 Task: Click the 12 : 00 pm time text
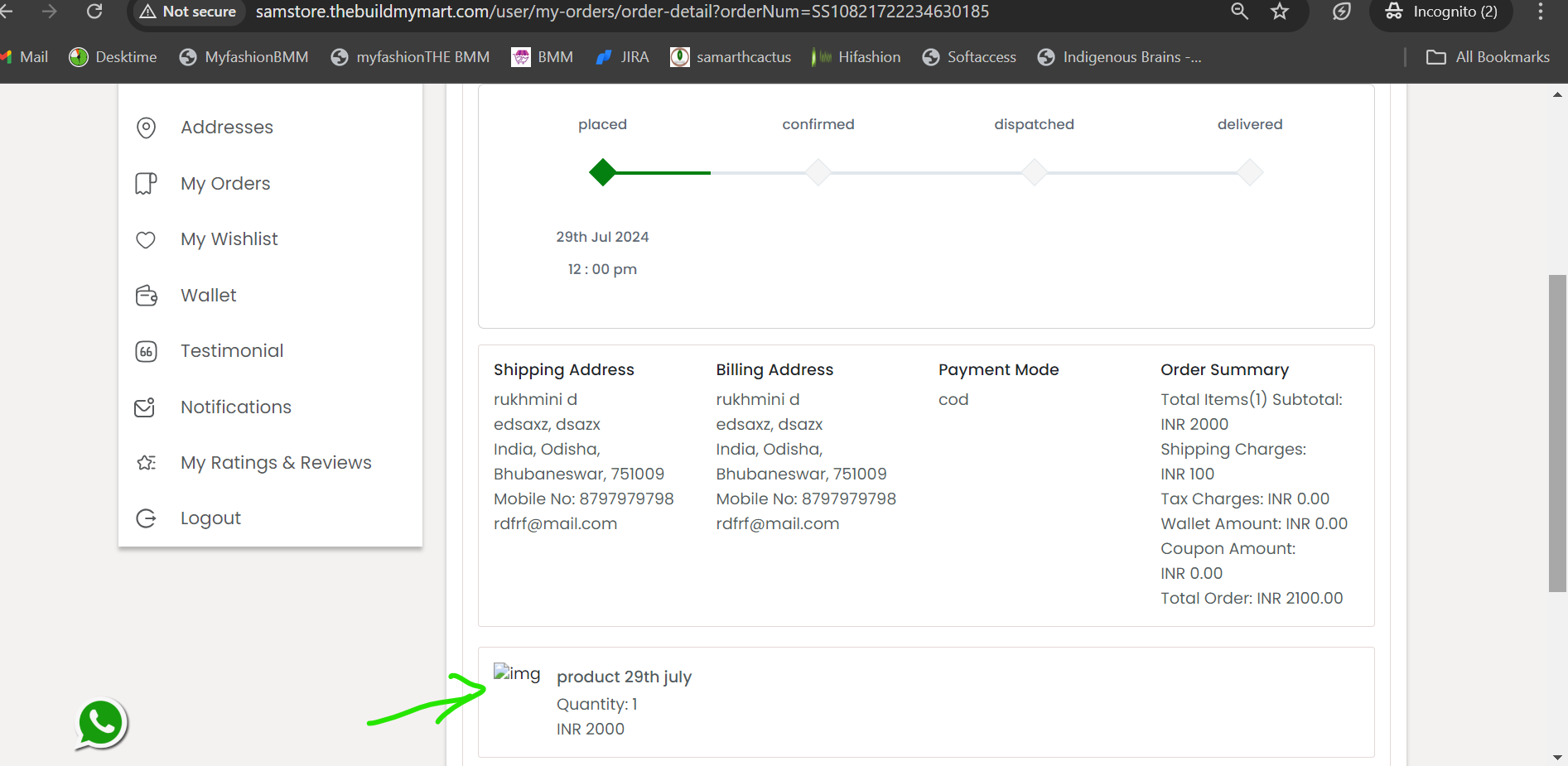pyautogui.click(x=602, y=269)
